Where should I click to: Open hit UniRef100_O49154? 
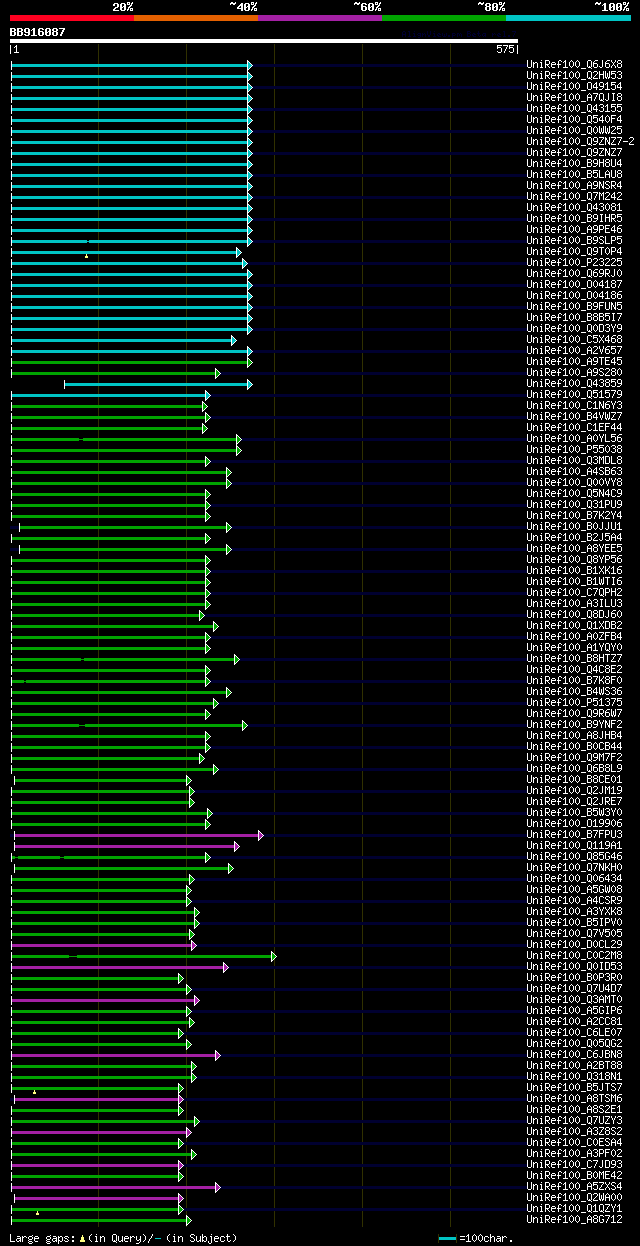[574, 86]
